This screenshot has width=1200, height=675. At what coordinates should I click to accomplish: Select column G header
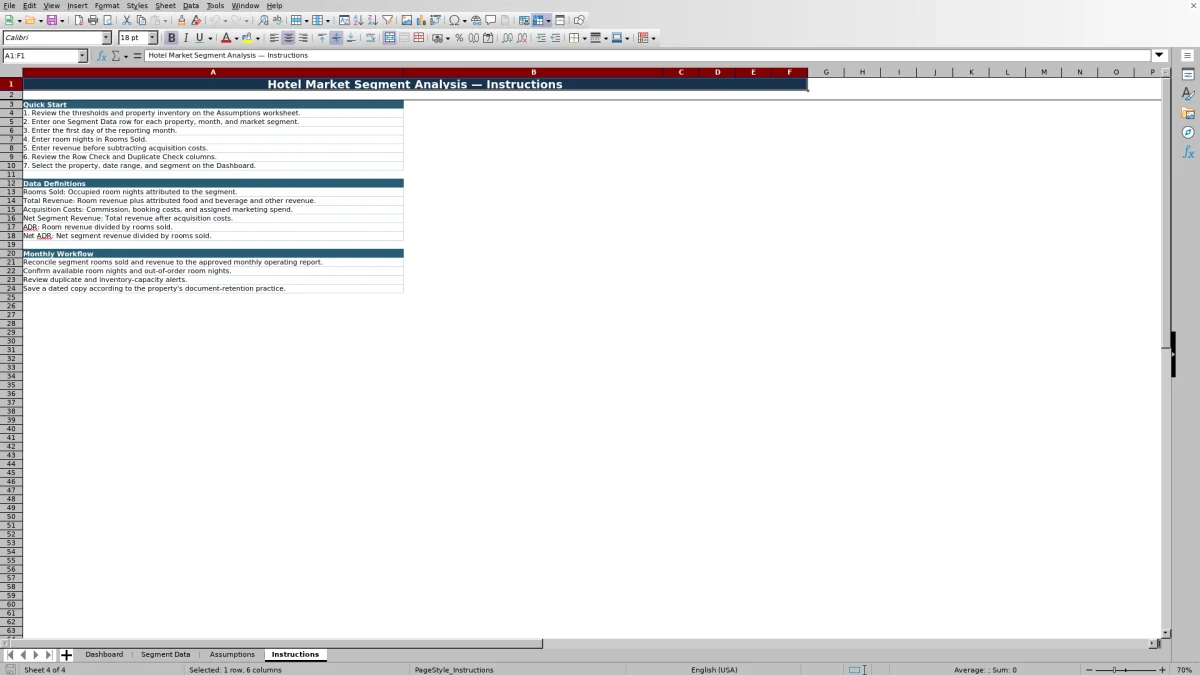click(x=826, y=72)
